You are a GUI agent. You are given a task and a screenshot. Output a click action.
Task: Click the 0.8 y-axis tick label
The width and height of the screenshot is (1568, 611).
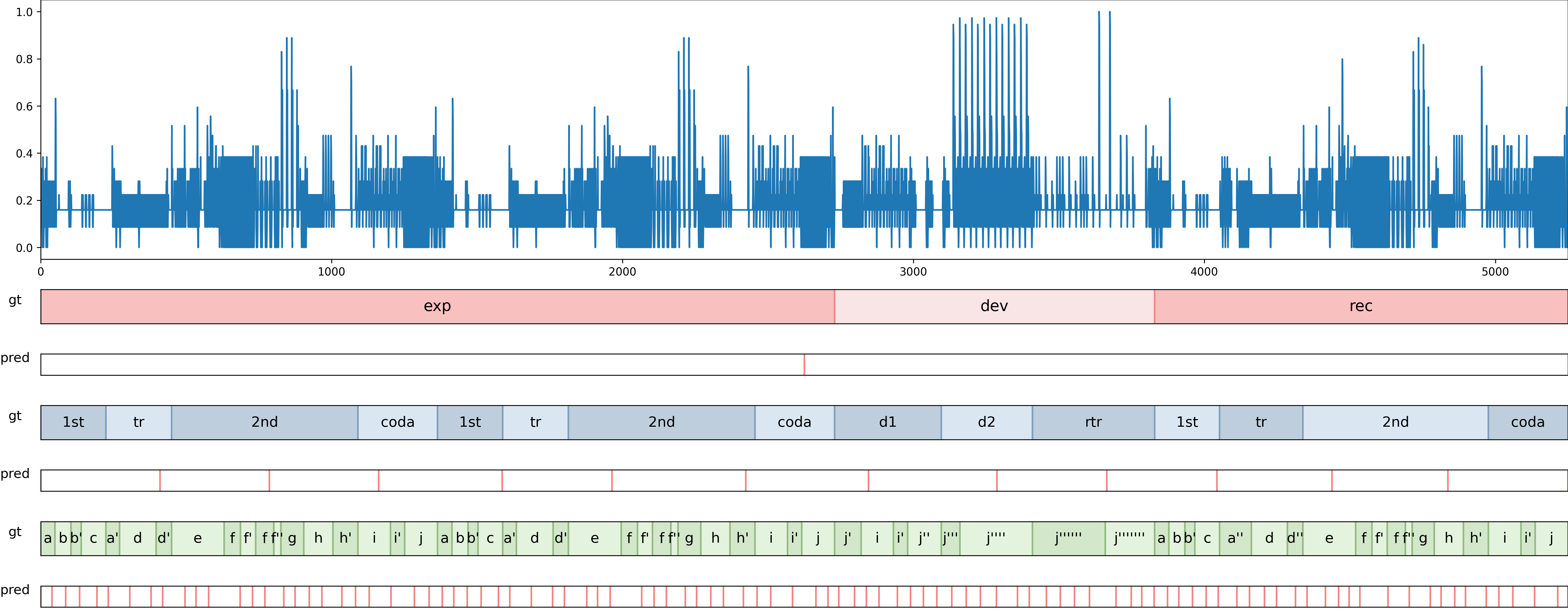[x=24, y=59]
